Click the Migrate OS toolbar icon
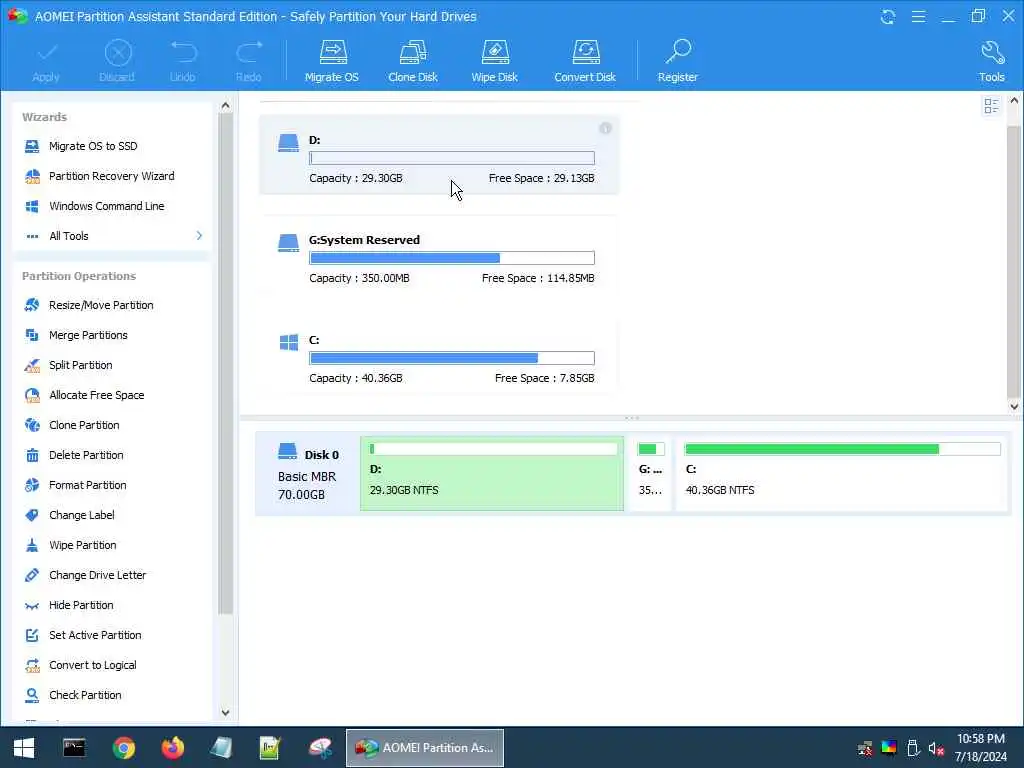 [332, 61]
